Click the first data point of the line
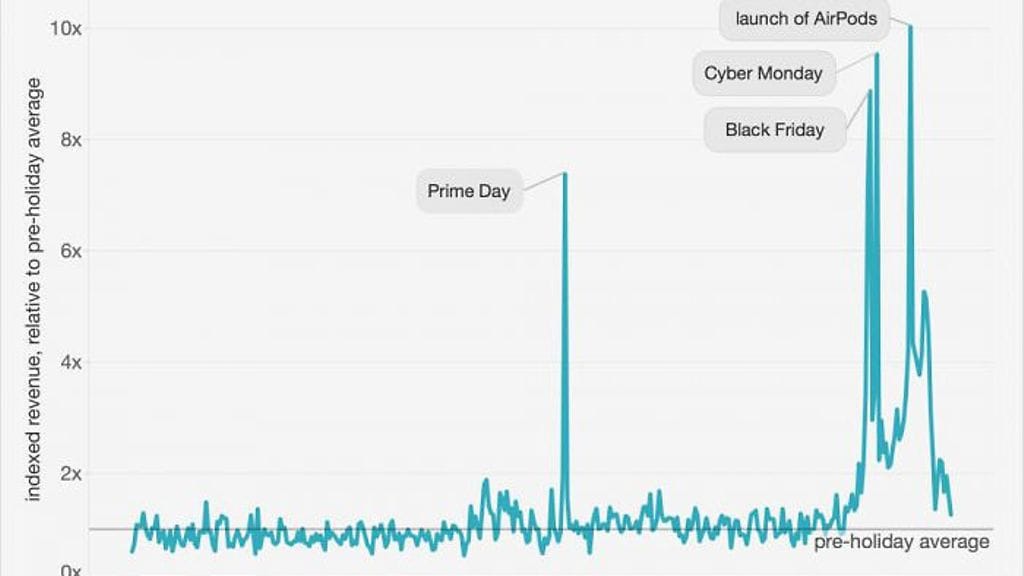The height and width of the screenshot is (576, 1024). point(132,551)
